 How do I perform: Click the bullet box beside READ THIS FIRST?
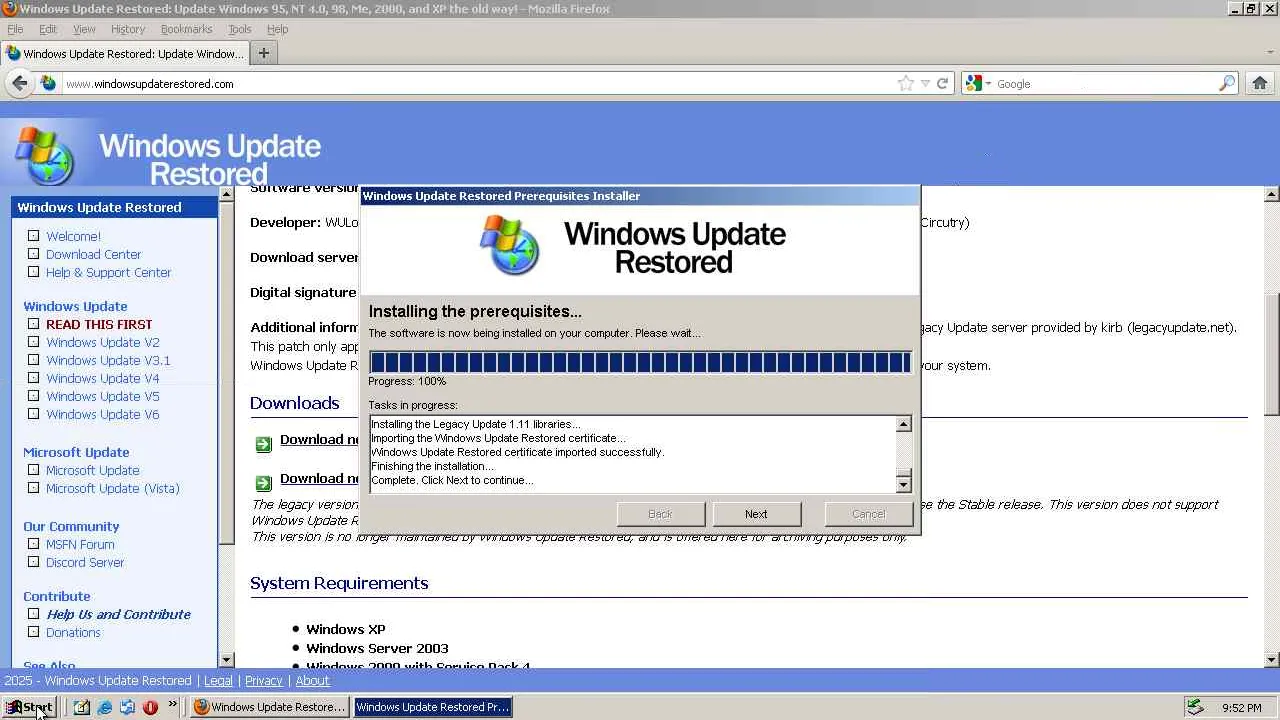pos(34,324)
